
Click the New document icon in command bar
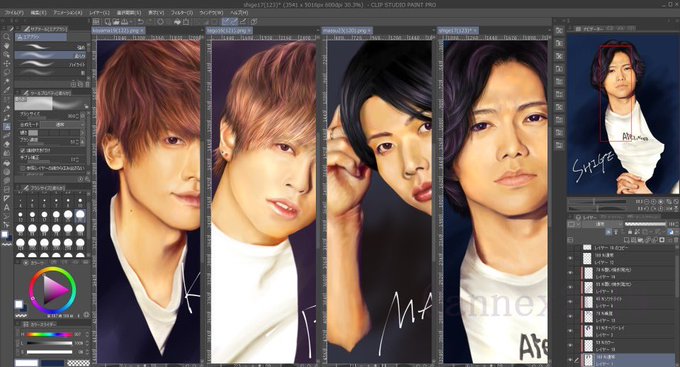tap(108, 21)
